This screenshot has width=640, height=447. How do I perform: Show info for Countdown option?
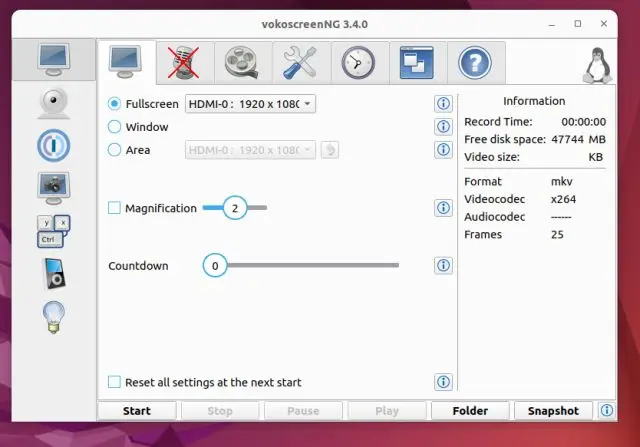(443, 265)
